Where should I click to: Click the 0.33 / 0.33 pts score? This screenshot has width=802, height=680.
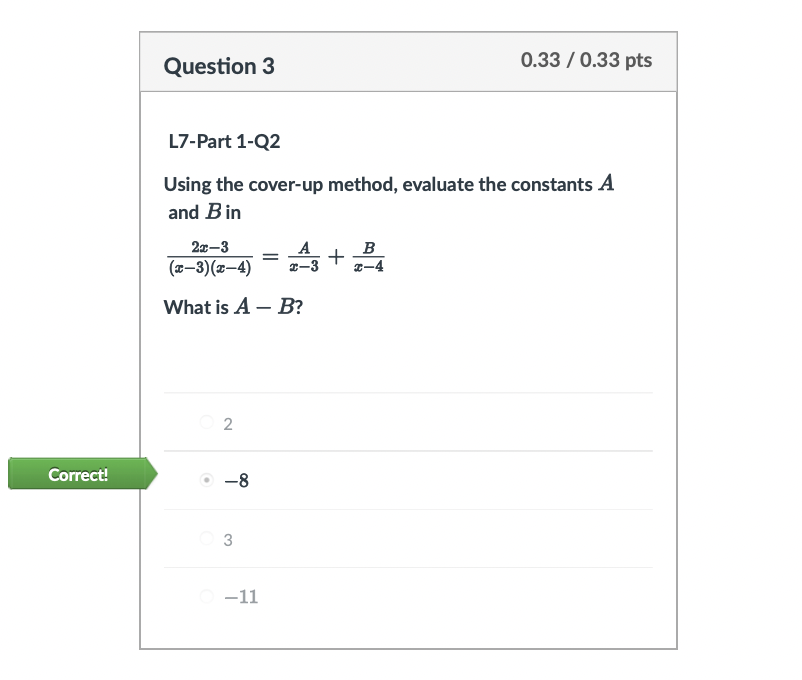585,60
